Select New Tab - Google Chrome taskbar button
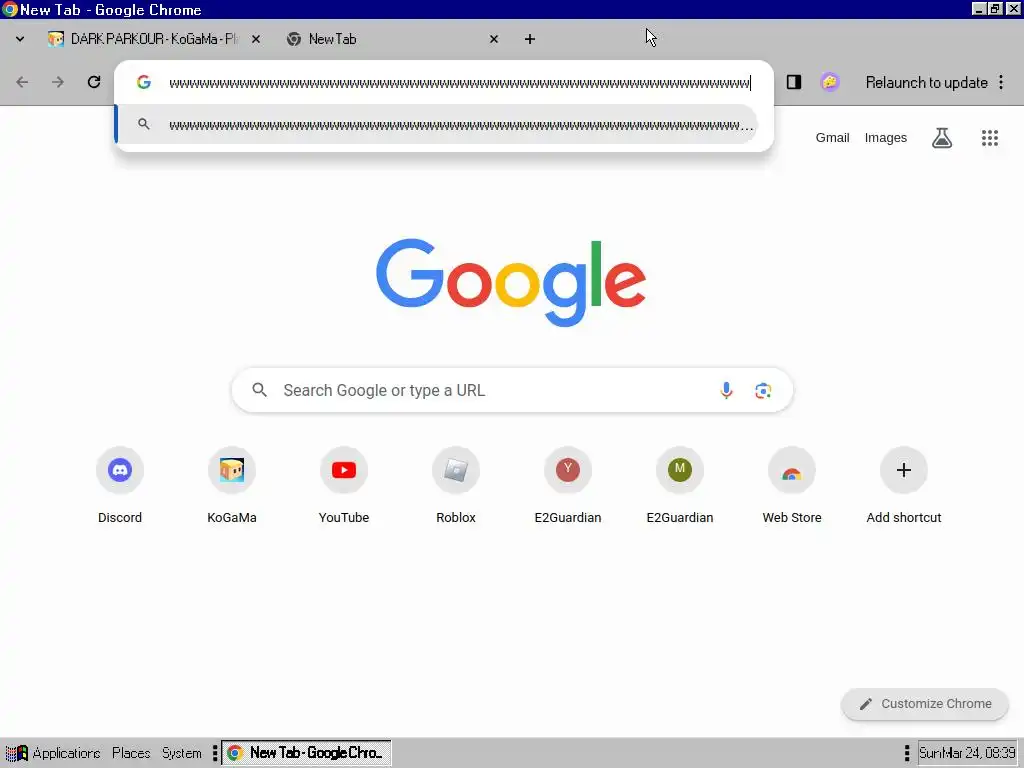Screen dimensions: 1024x768 coord(306,753)
